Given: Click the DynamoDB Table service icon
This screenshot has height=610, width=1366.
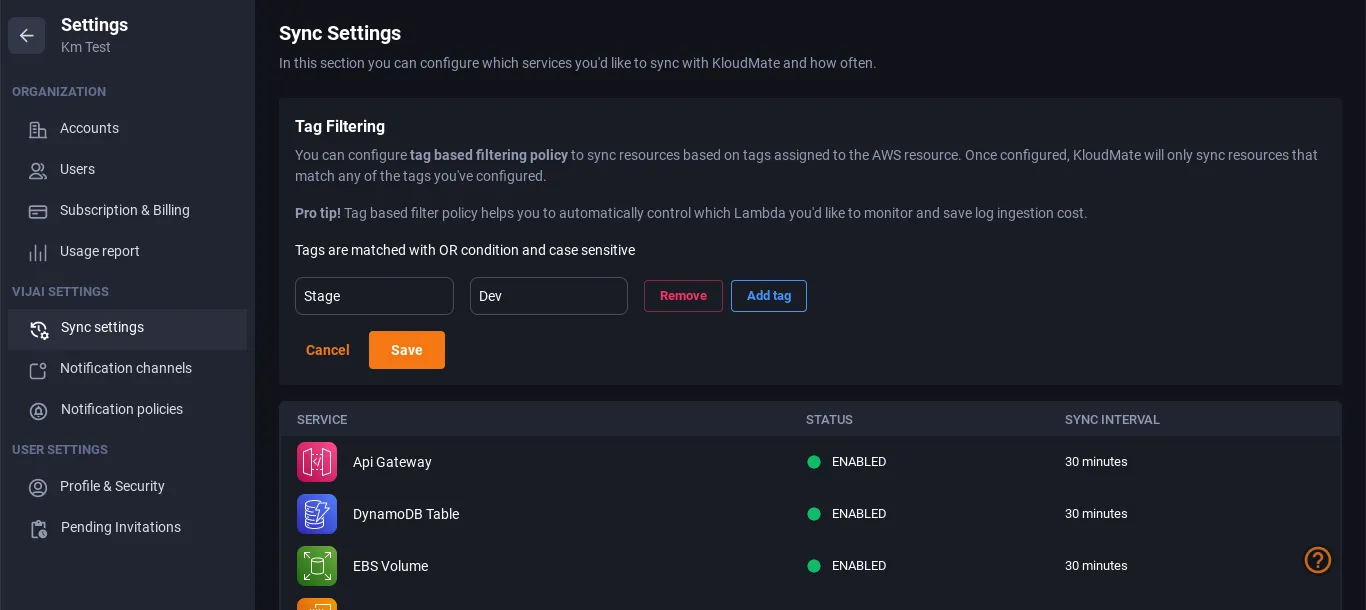Looking at the screenshot, I should [317, 514].
